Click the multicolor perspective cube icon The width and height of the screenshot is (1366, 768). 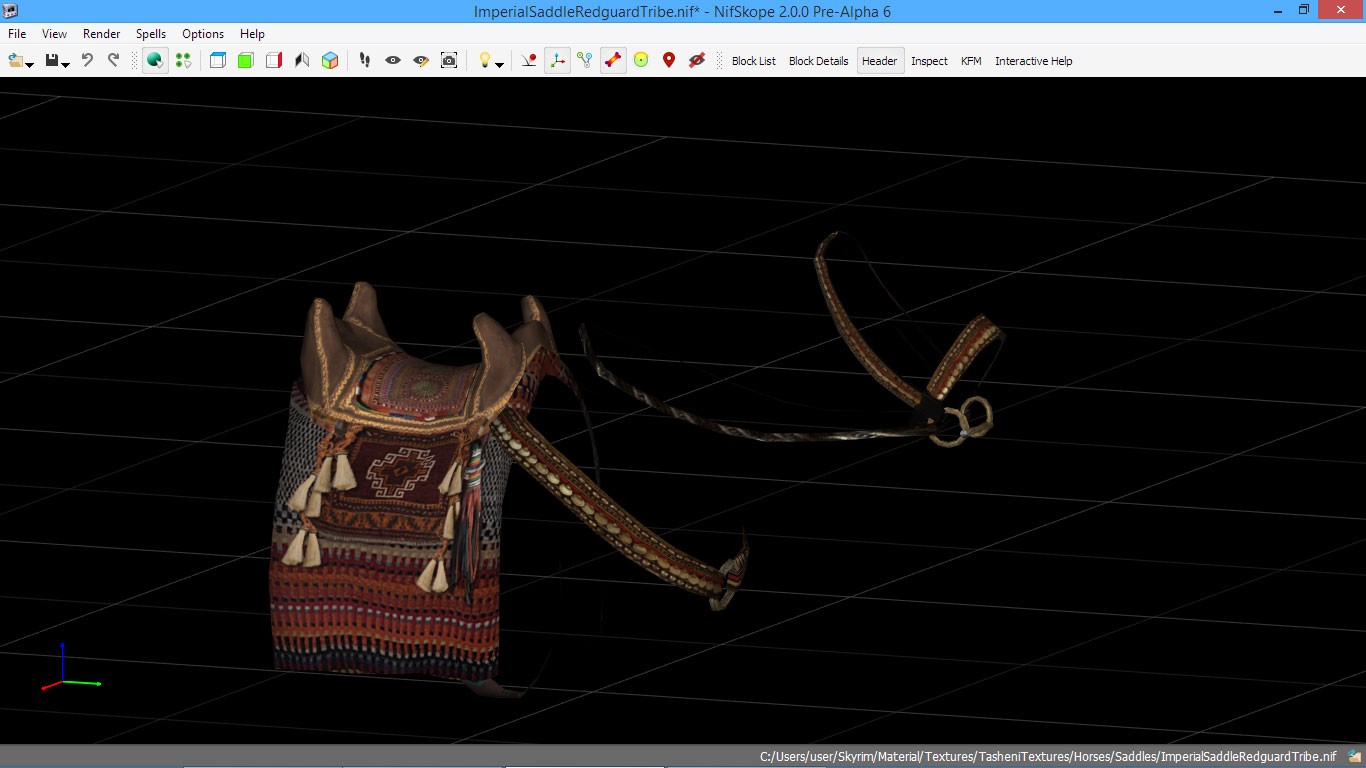click(330, 61)
